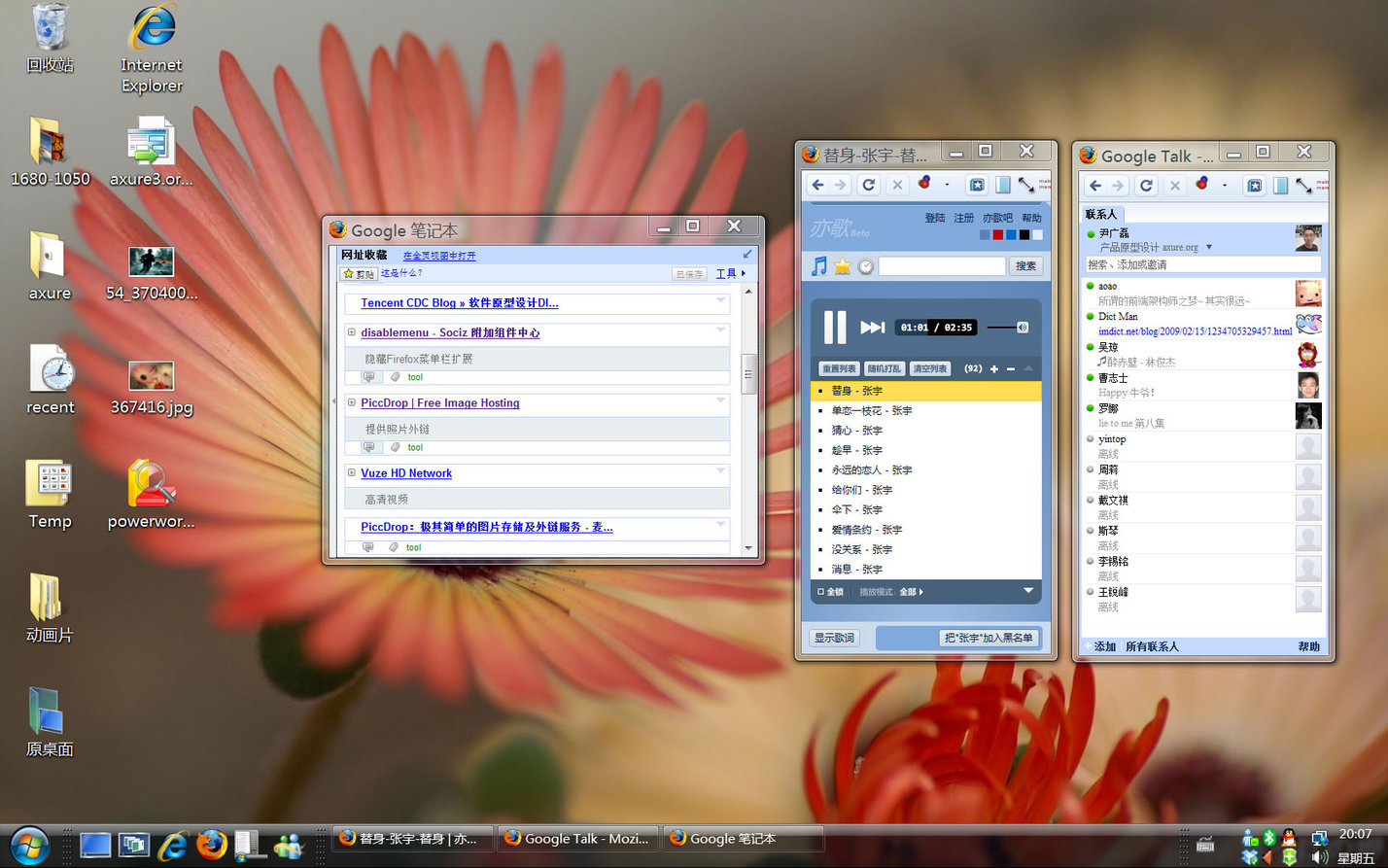The image size is (1388, 868).
Task: Click the tag icon under PiccDrop Free Image Hosting note
Action: (x=395, y=447)
